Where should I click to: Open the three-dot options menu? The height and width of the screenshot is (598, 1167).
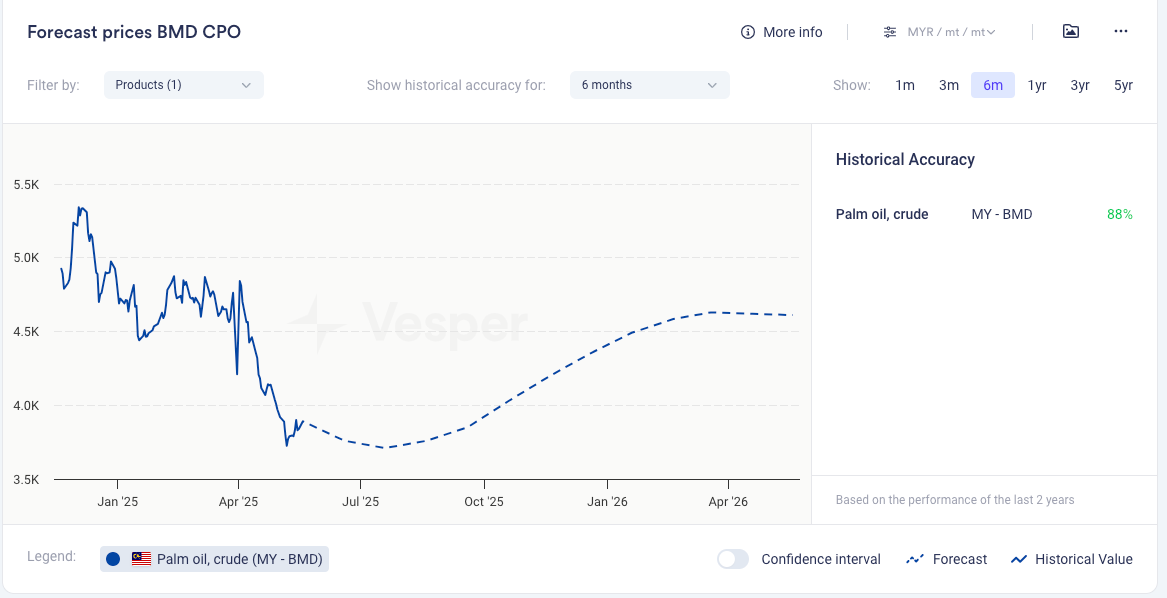pos(1121,31)
